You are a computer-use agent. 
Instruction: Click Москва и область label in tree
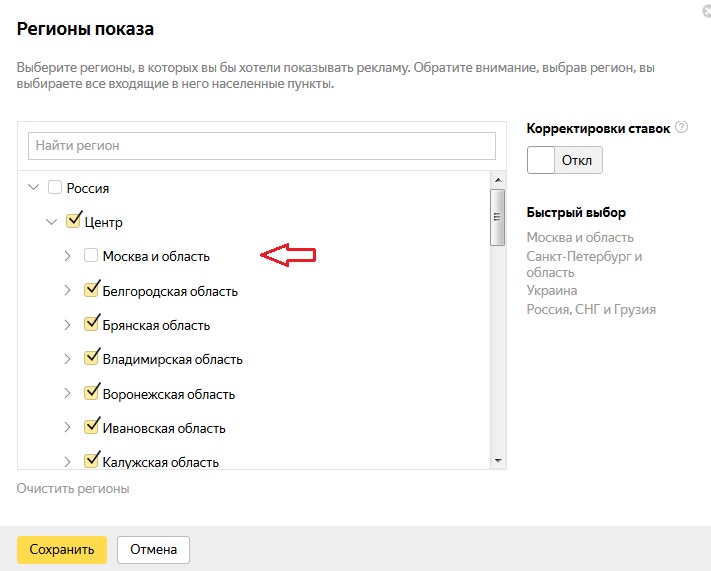tap(156, 256)
